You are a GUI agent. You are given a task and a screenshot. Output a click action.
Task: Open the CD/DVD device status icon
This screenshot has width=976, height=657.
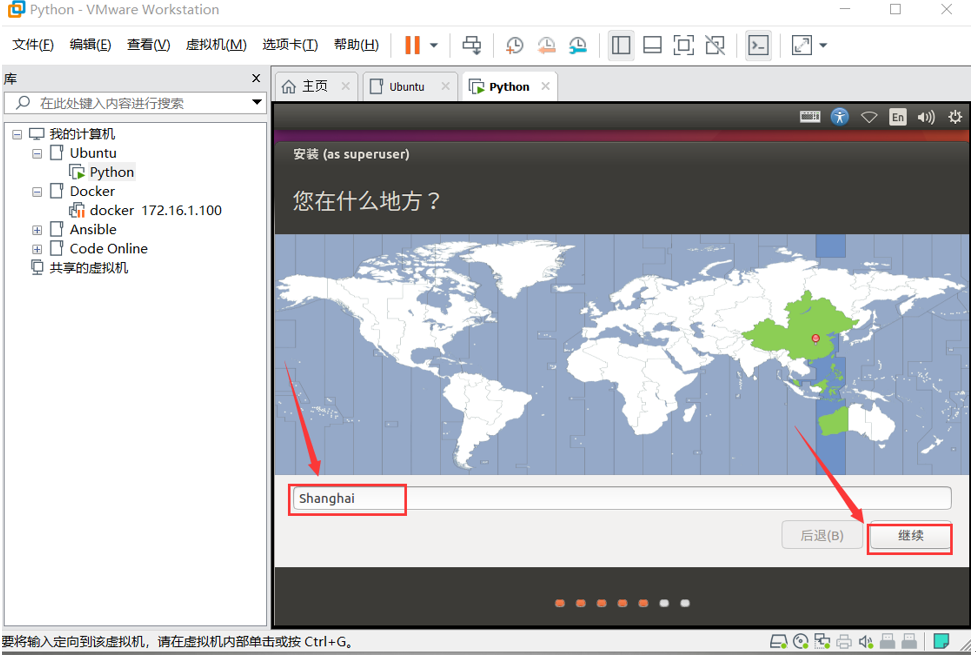801,641
